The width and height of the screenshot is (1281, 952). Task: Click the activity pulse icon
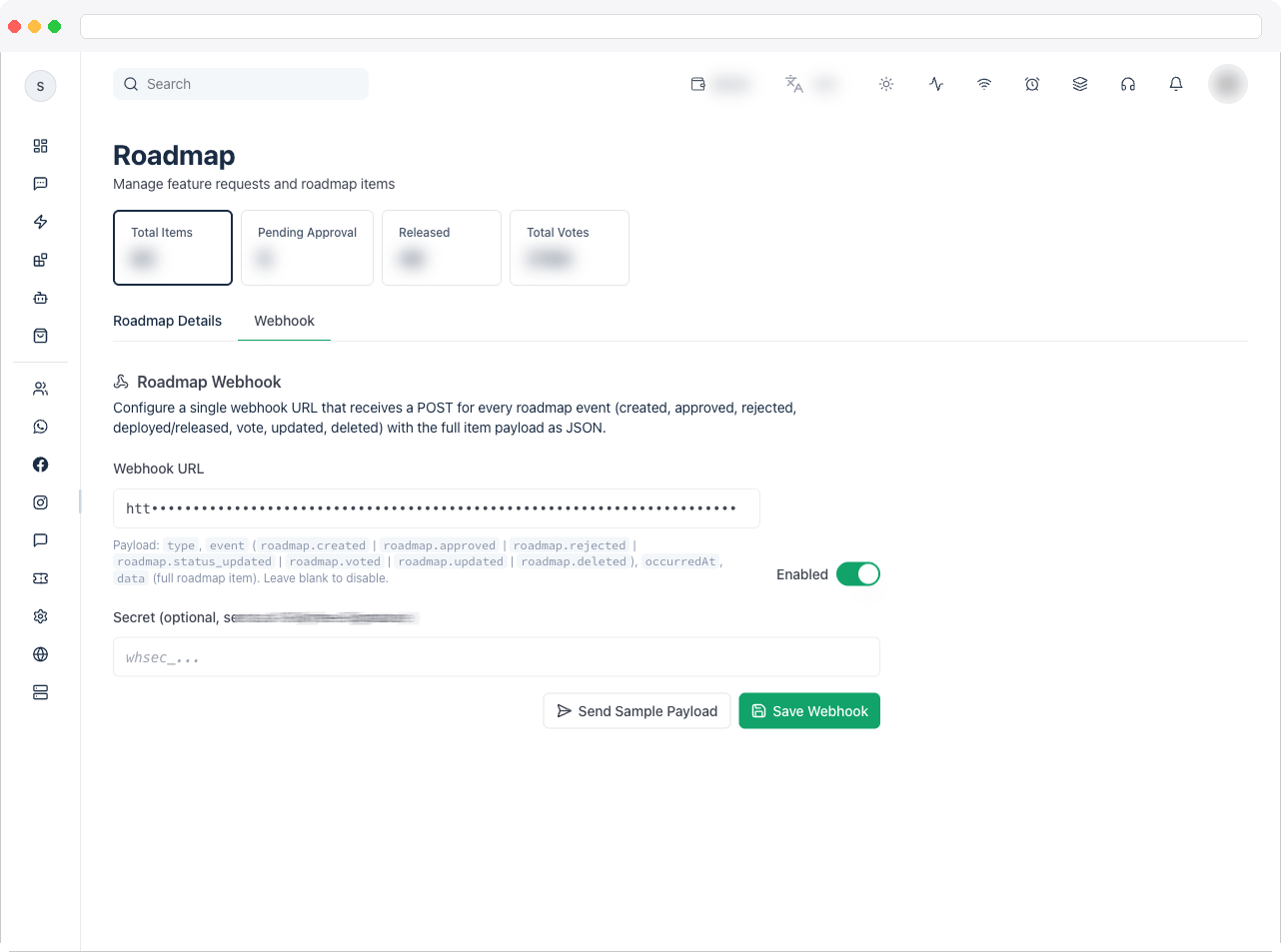936,84
